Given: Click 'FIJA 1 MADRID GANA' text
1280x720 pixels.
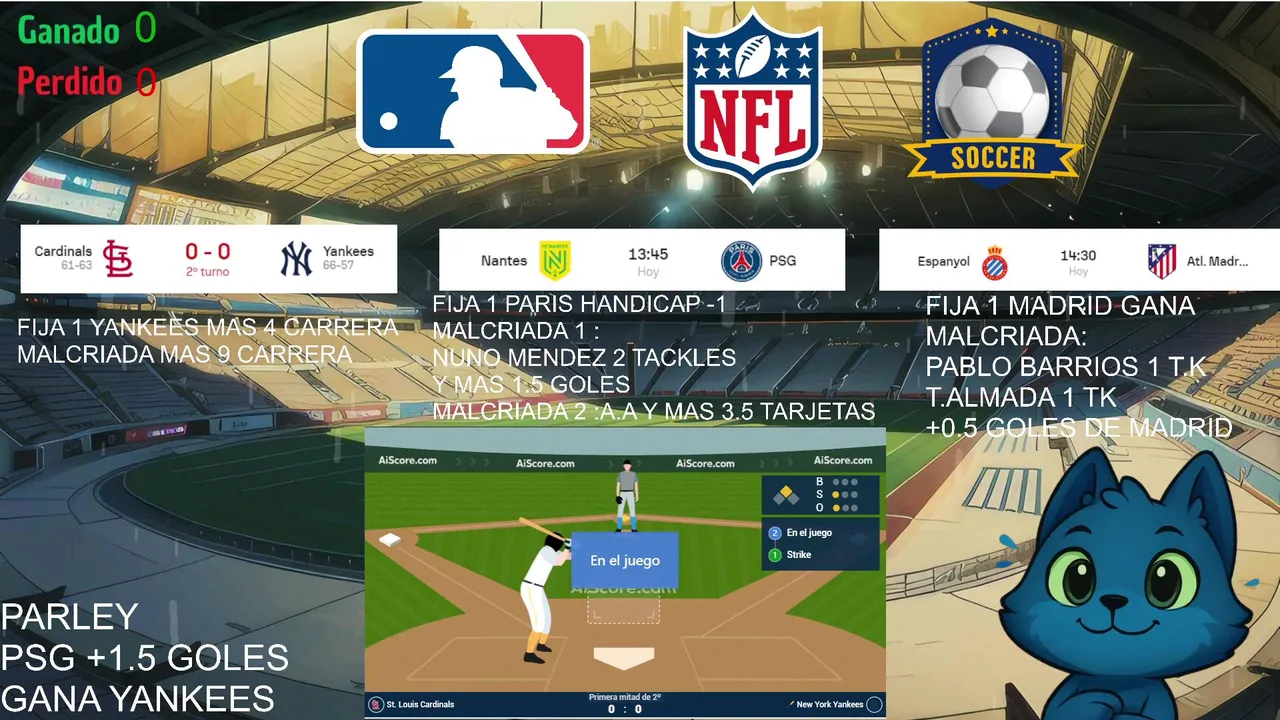Looking at the screenshot, I should tap(1060, 306).
